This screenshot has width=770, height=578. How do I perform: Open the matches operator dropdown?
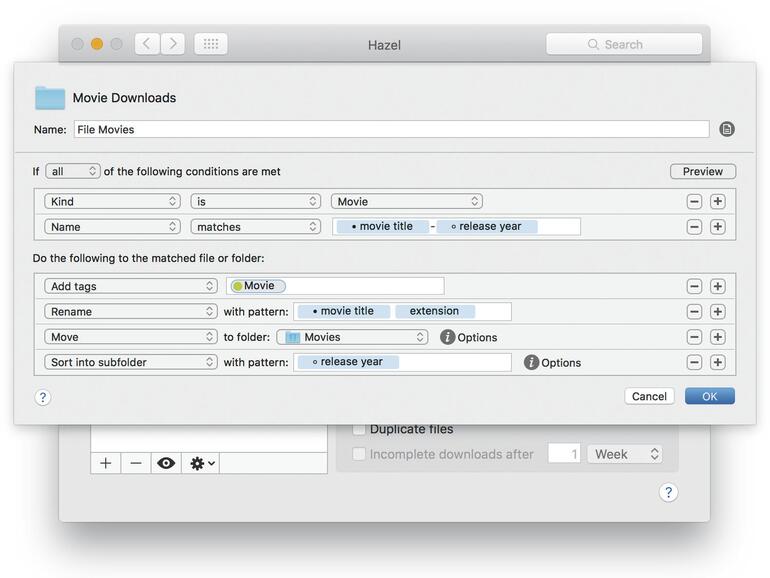pyautogui.click(x=255, y=227)
